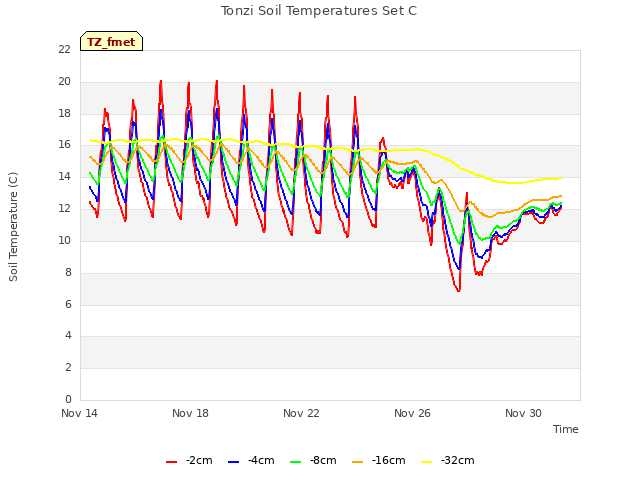
Task: Select the -8cm legend label
Action: pyautogui.click(x=323, y=460)
